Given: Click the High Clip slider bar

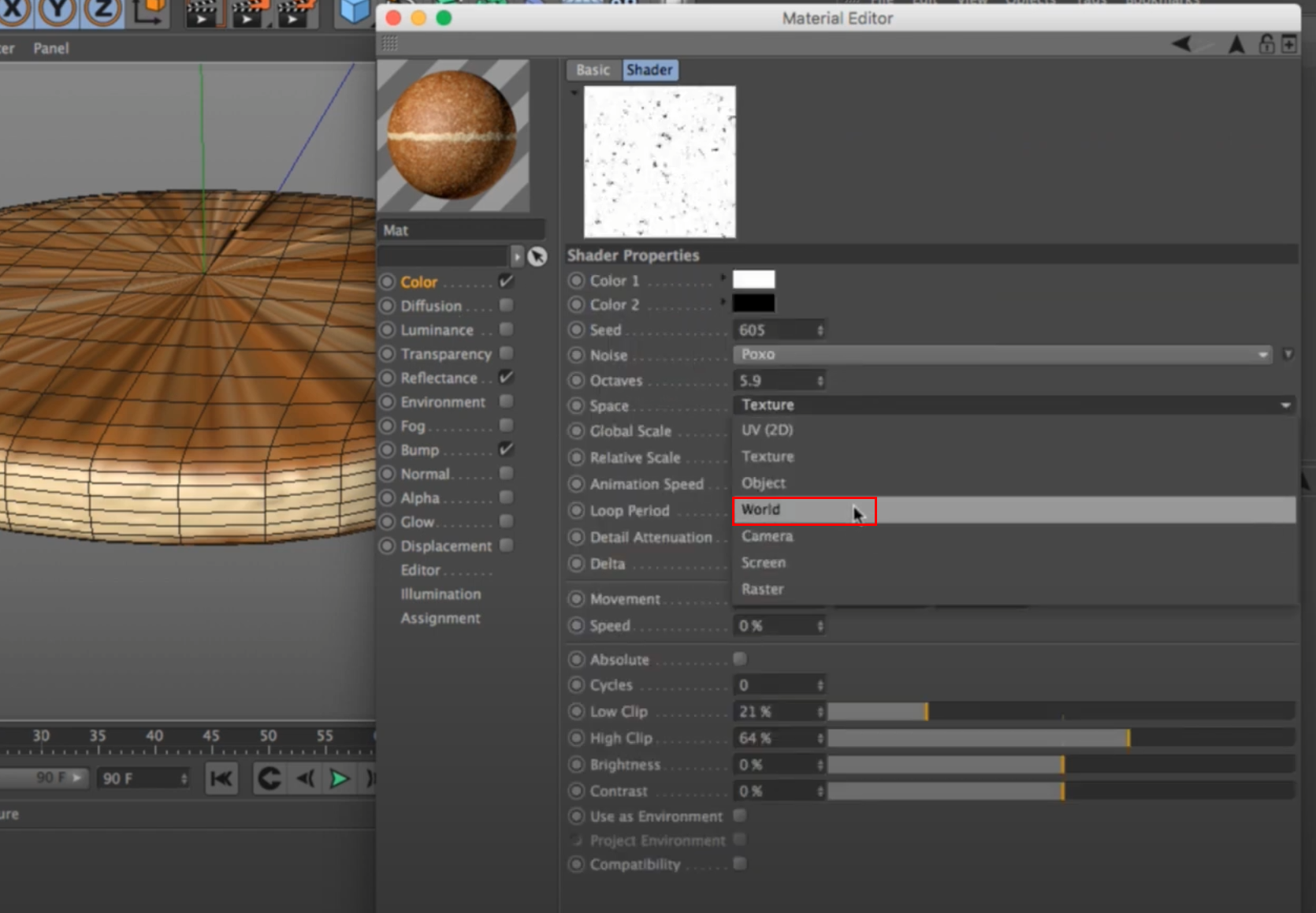Looking at the screenshot, I should [x=1061, y=738].
